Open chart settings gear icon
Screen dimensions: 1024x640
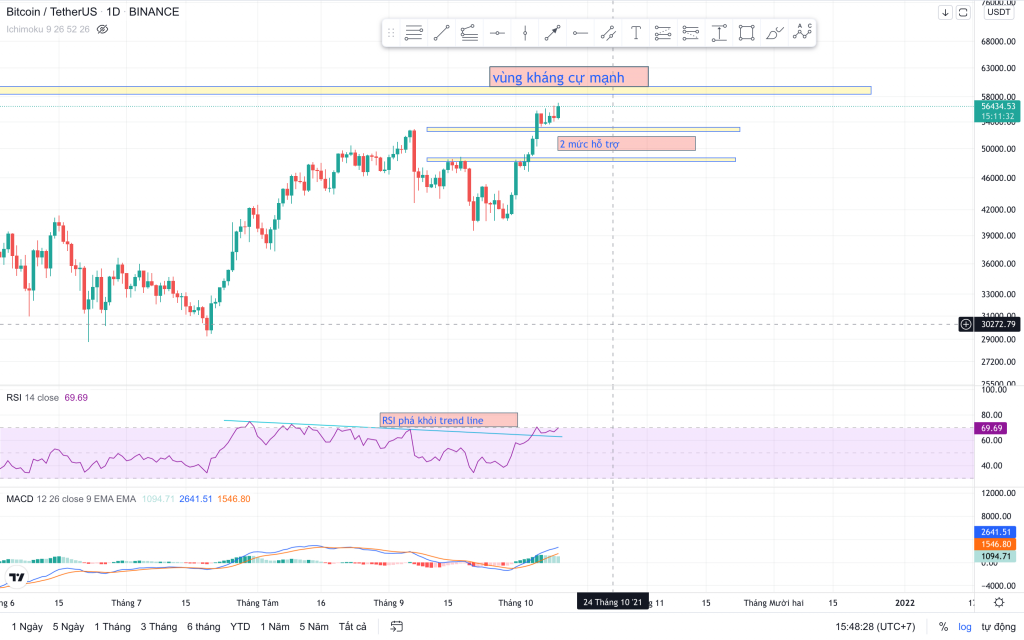(x=999, y=602)
